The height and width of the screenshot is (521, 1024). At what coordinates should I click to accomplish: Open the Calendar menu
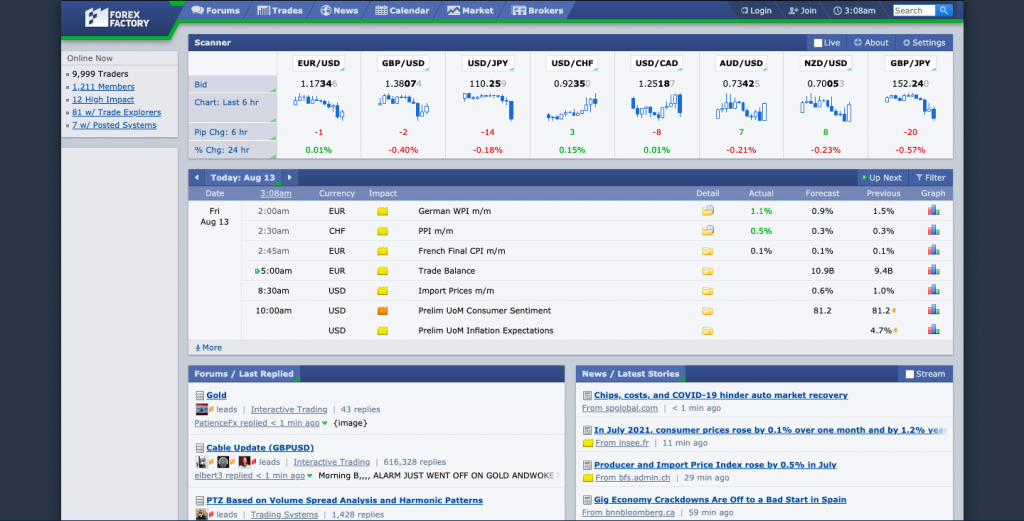402,10
